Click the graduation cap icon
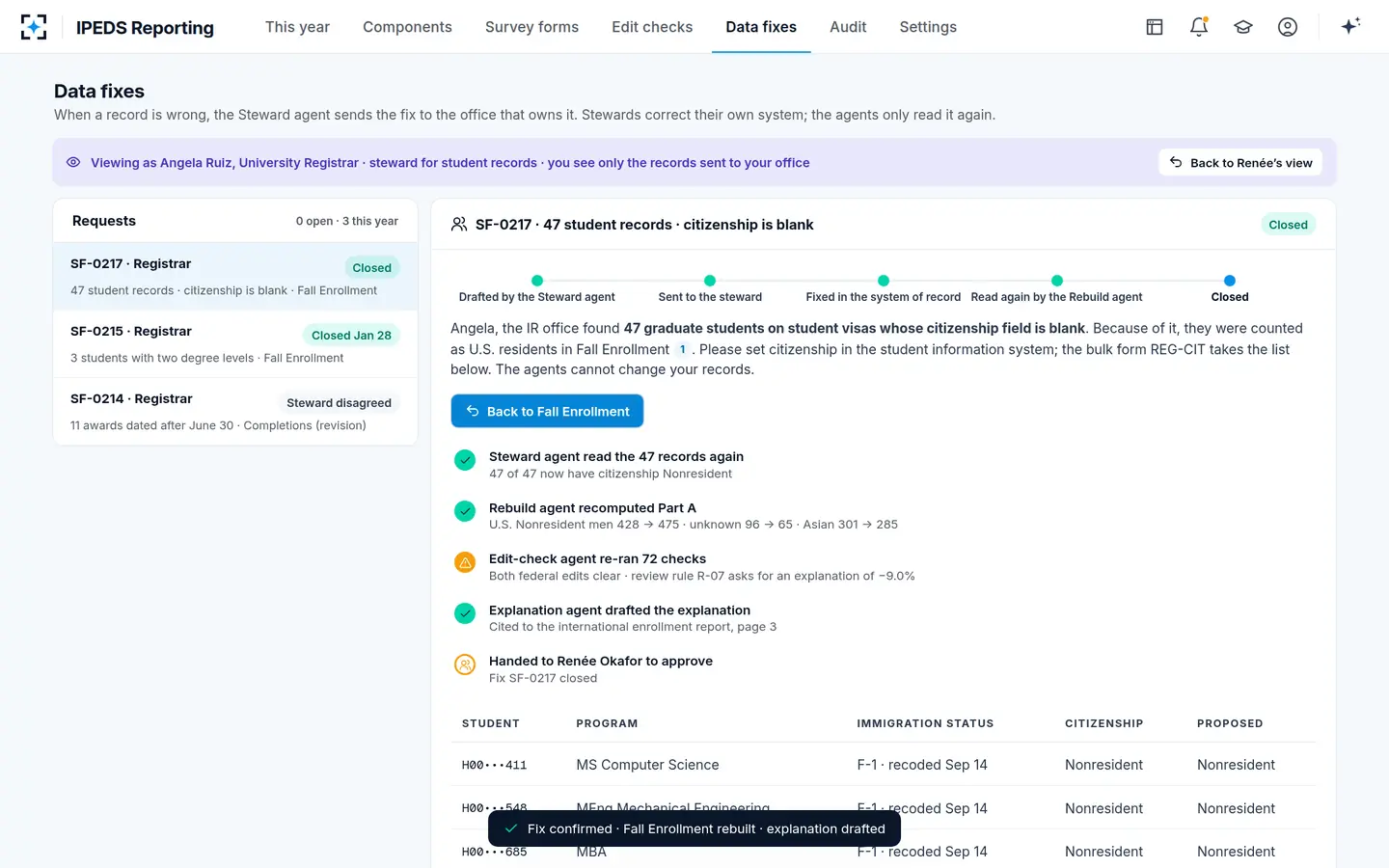The height and width of the screenshot is (868, 1389). tap(1243, 27)
